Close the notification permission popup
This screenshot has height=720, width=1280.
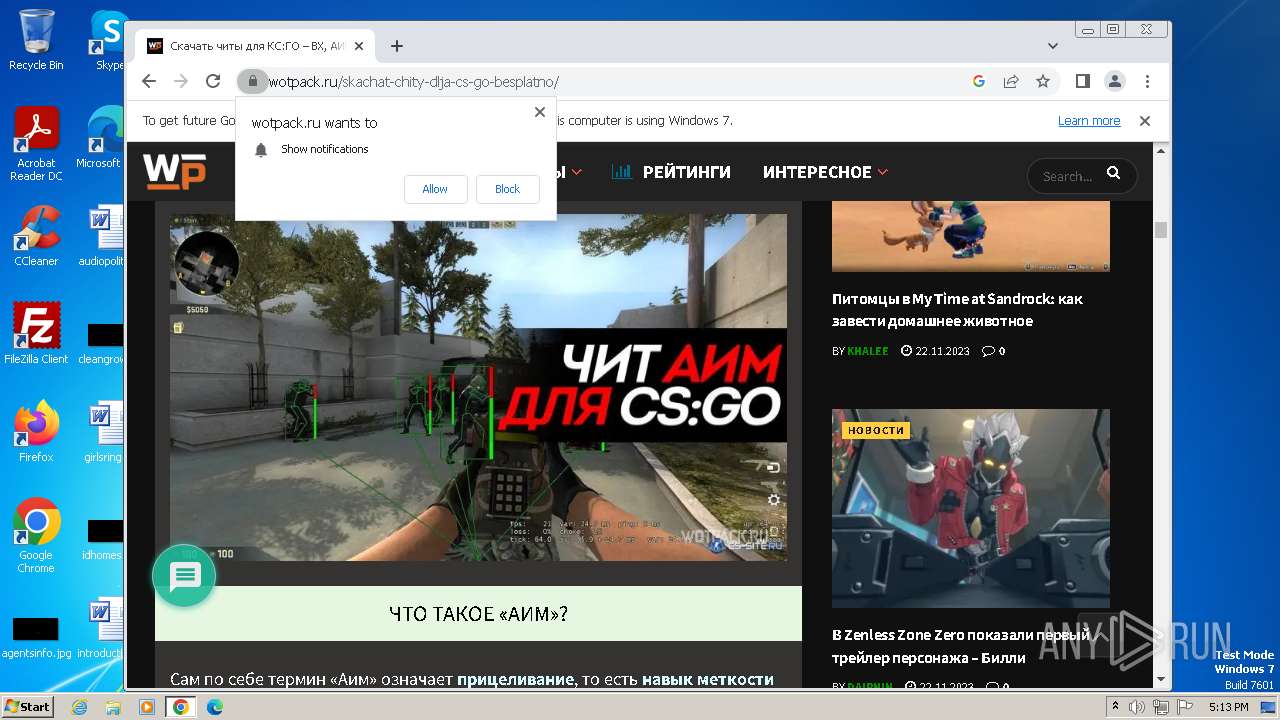tap(540, 112)
